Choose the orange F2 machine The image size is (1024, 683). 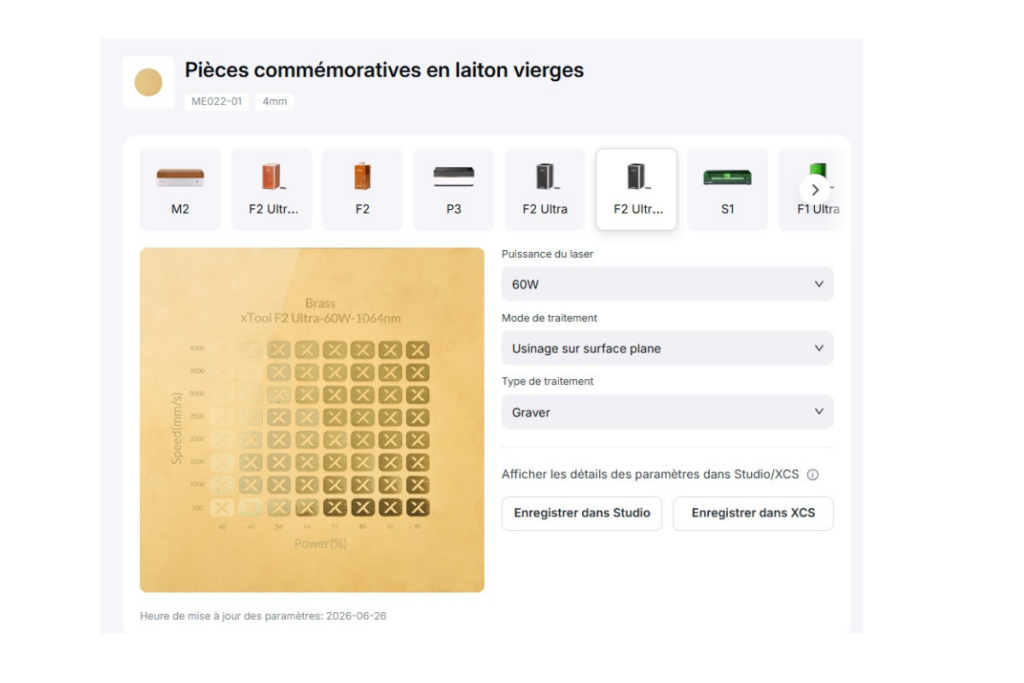[362, 189]
